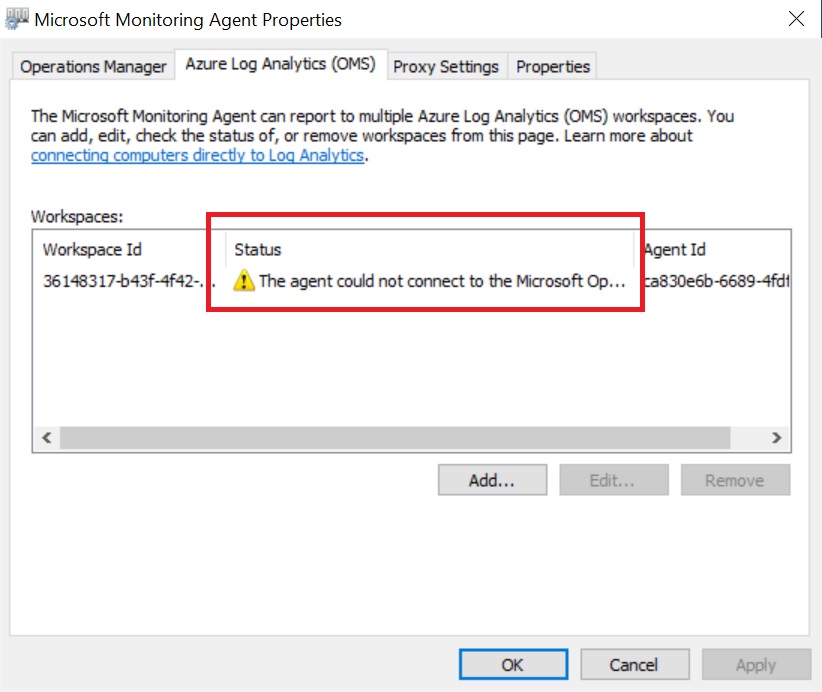Click the Apply button
The height and width of the screenshot is (692, 822).
(756, 664)
